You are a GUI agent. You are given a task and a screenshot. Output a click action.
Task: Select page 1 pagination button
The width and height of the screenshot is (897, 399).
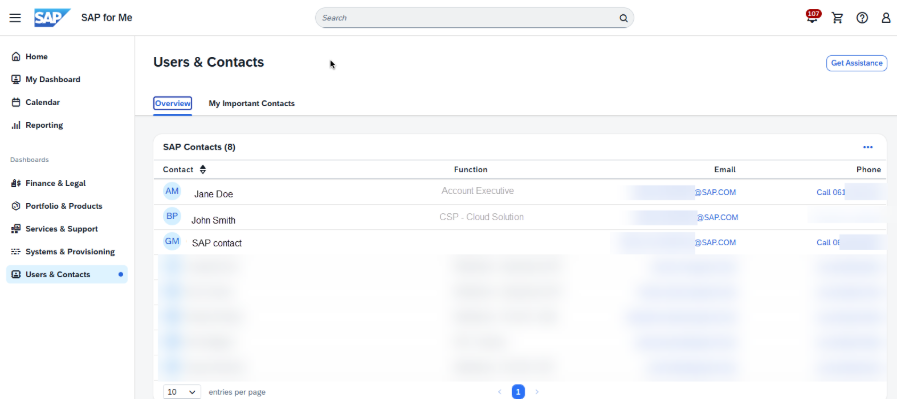(x=518, y=392)
